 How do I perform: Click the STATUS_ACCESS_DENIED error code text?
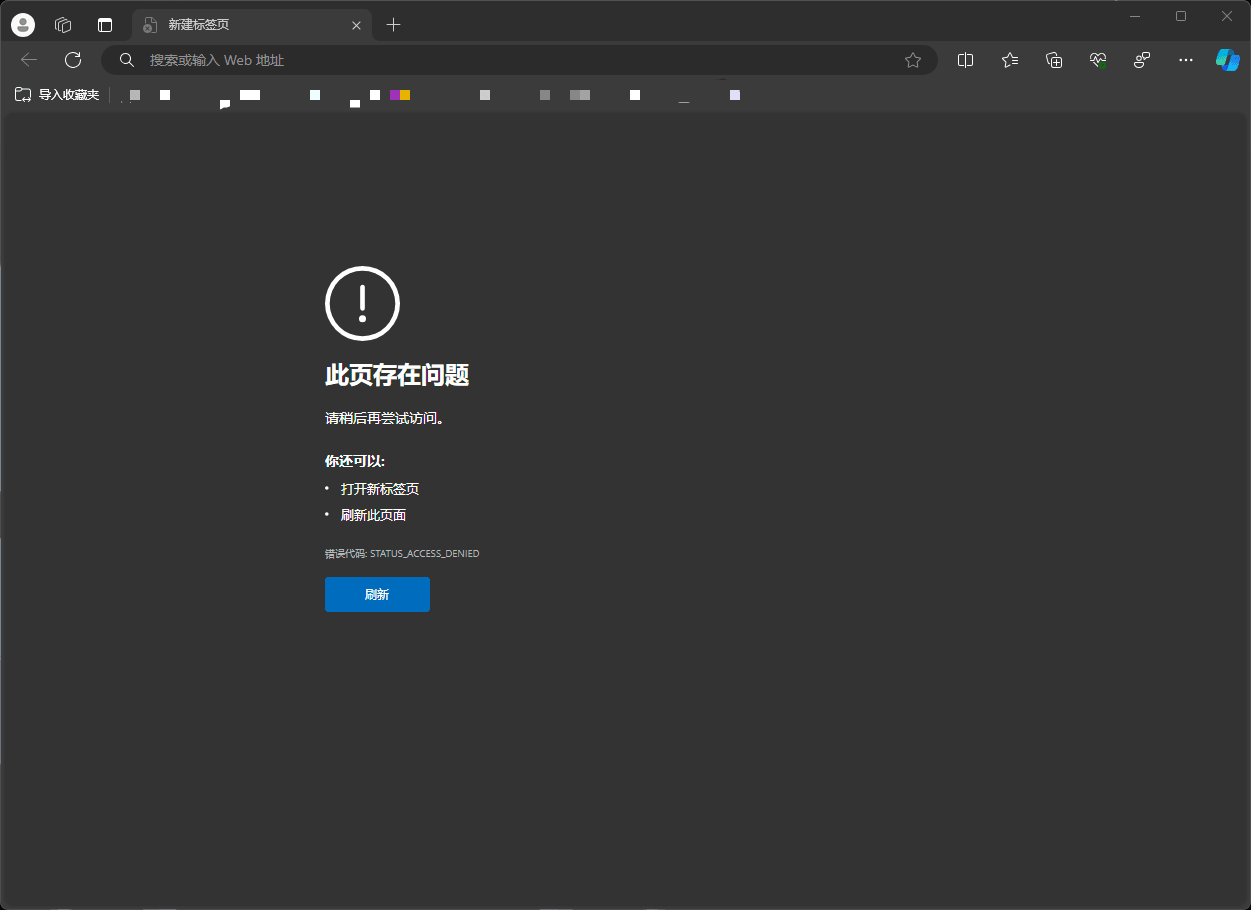[425, 553]
